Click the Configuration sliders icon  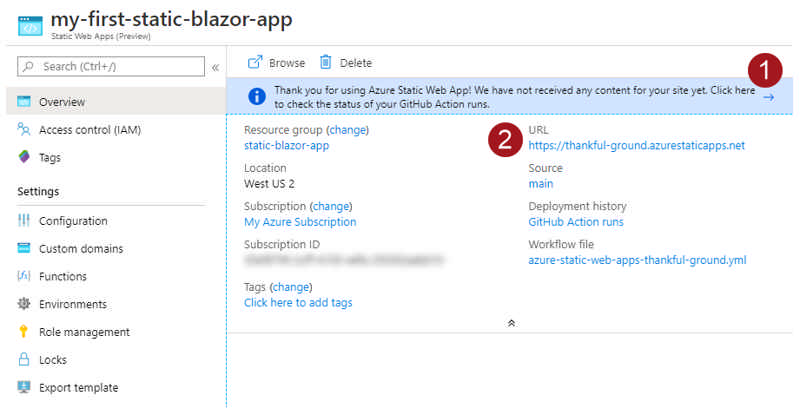coord(24,220)
